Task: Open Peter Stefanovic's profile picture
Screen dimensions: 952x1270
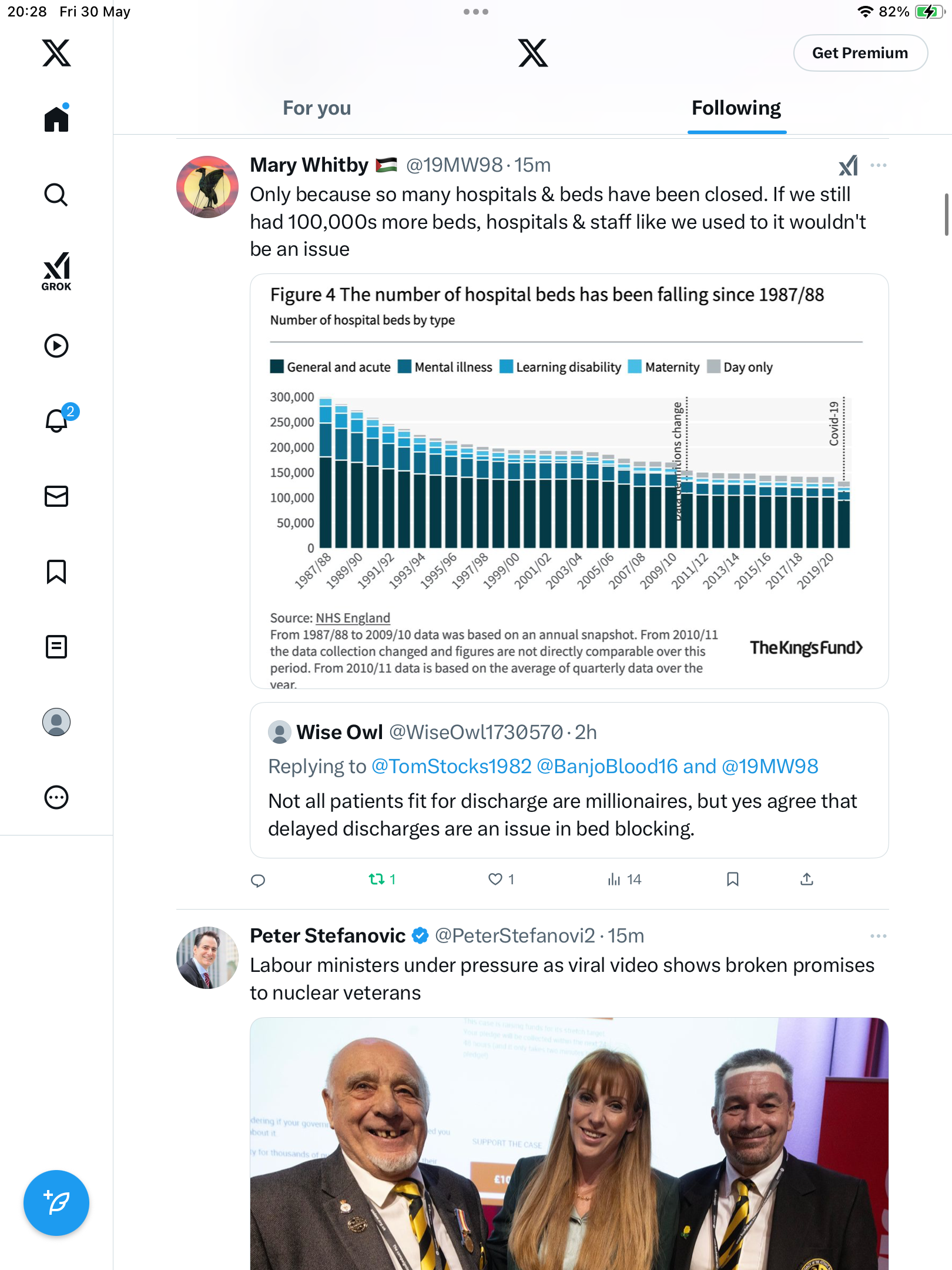Action: (x=207, y=958)
